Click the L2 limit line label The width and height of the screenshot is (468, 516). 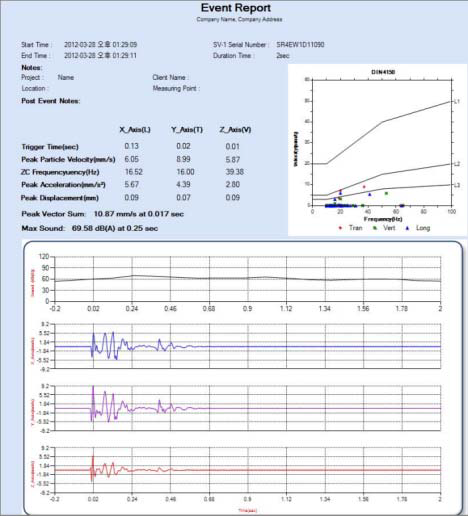457,164
